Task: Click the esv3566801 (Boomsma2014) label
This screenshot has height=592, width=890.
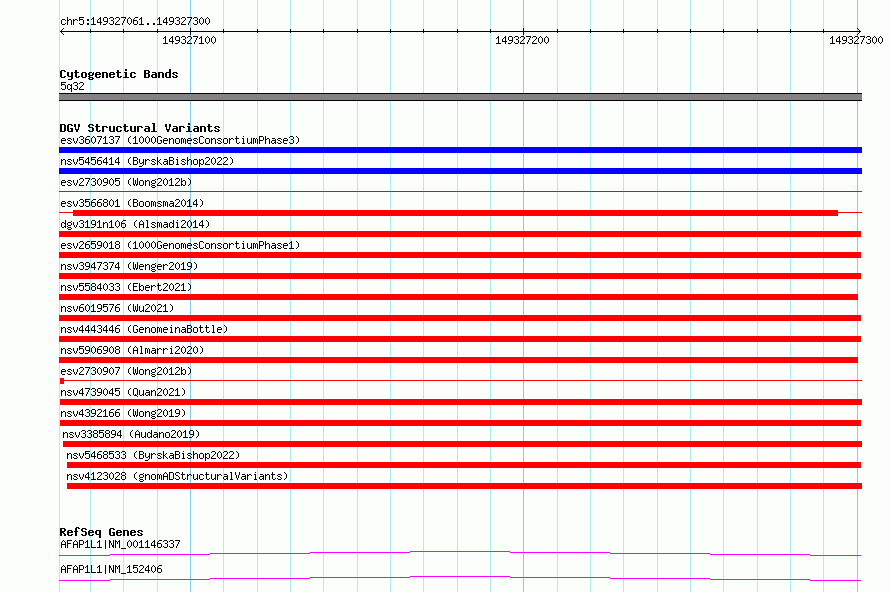Action: pyautogui.click(x=132, y=203)
